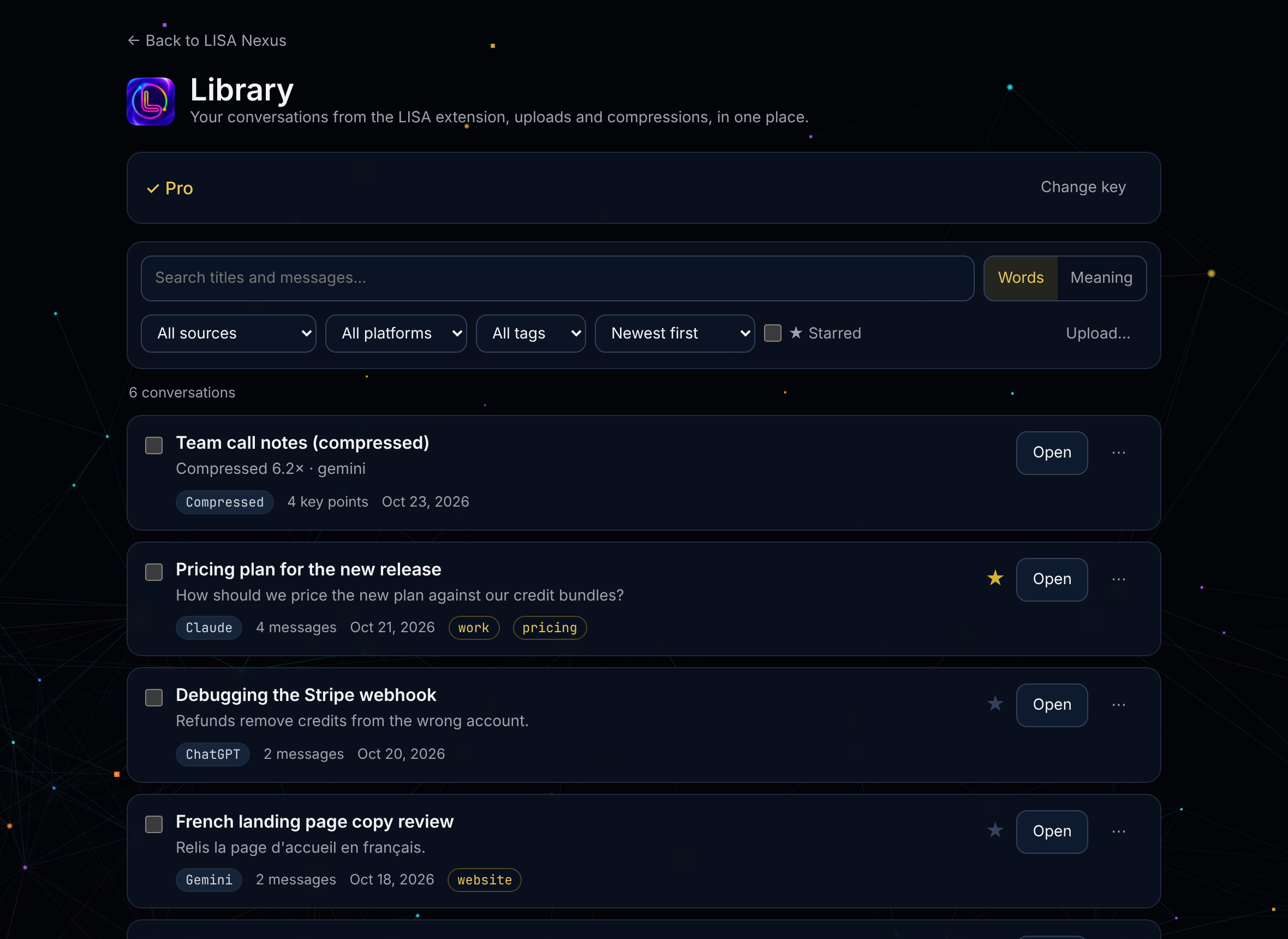Select the Pricing plan for the new release checkbox
This screenshot has height=939, width=1288.
tap(154, 572)
